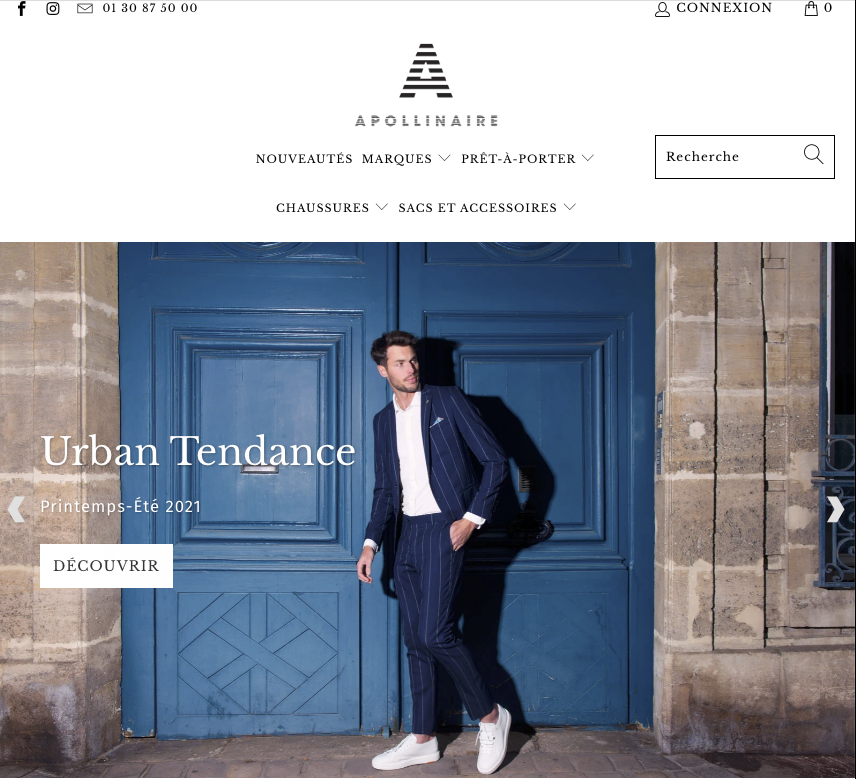Expand Sacs et Accessoires dropdown
This screenshot has width=856, height=779.
click(487, 207)
